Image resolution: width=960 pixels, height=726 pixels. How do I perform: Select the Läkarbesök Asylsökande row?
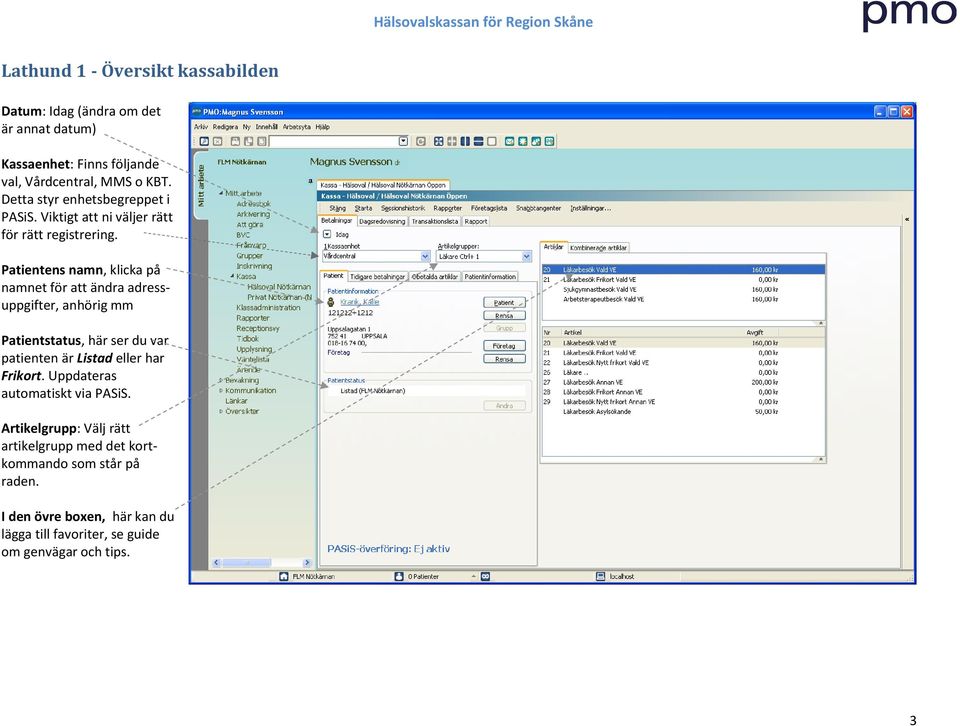[683, 412]
